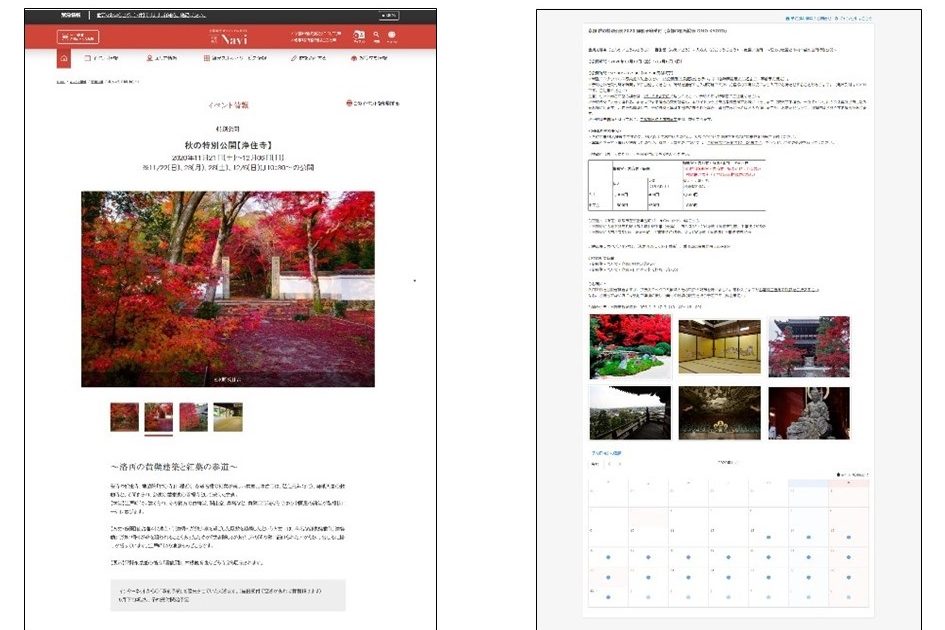Open the pencil icon navigation item

(310, 58)
